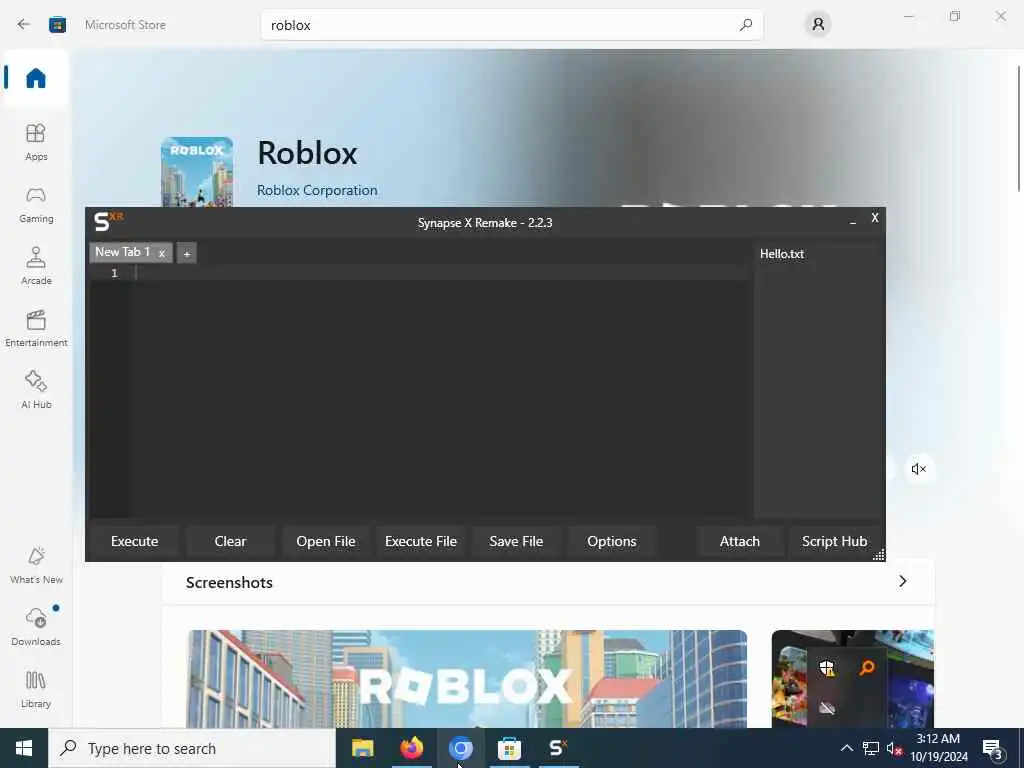Open the first Roblox screenshot thumbnail
The height and width of the screenshot is (768, 1024).
467,679
